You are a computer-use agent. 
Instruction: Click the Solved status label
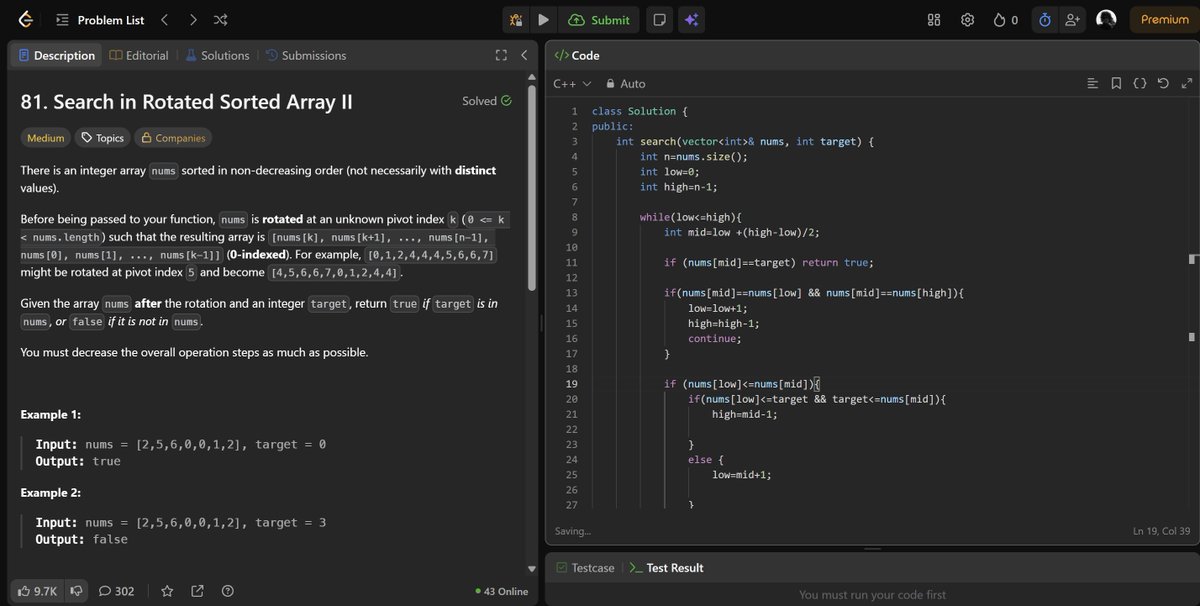487,101
